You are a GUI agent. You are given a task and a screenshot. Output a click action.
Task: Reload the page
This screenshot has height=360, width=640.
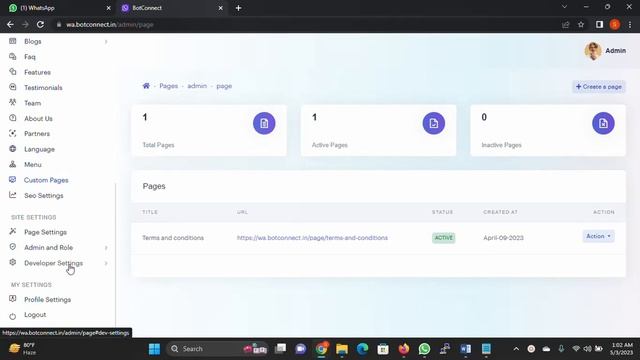[40, 24]
